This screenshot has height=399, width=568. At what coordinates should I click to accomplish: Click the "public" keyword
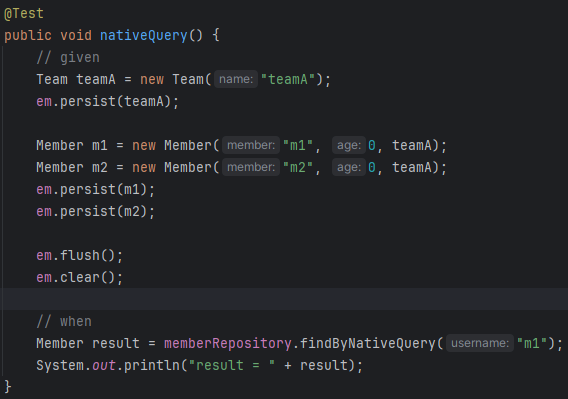(28, 36)
